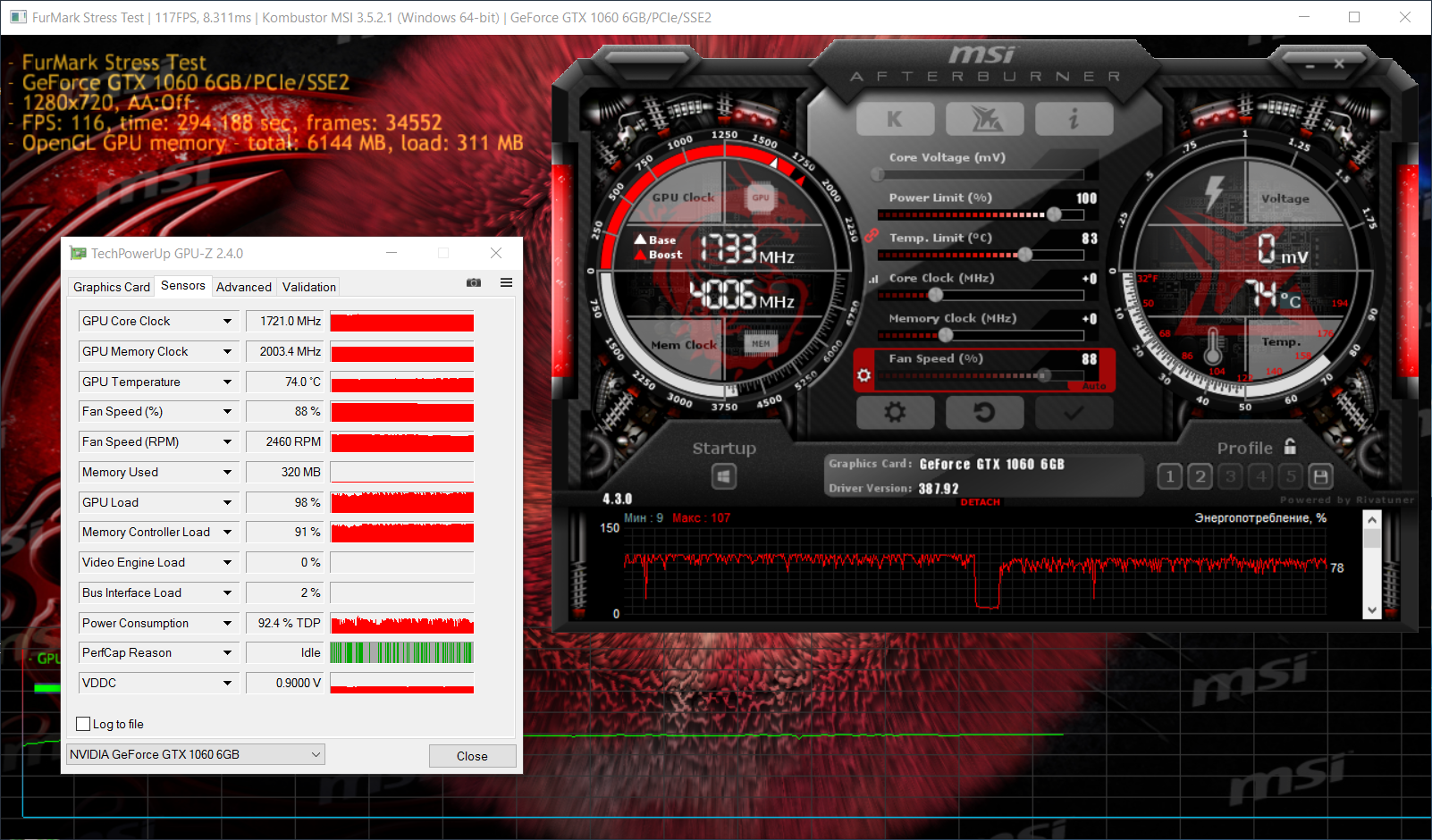Click the Power Limit slider handle
This screenshot has width=1432, height=840.
click(x=1055, y=214)
